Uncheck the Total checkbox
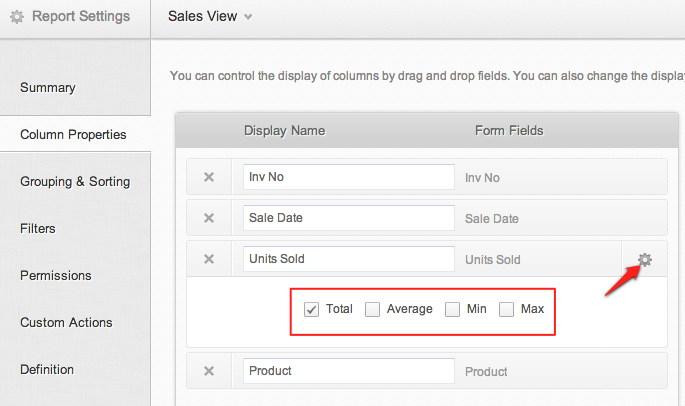Viewport: 685px width, 406px height. tap(311, 309)
